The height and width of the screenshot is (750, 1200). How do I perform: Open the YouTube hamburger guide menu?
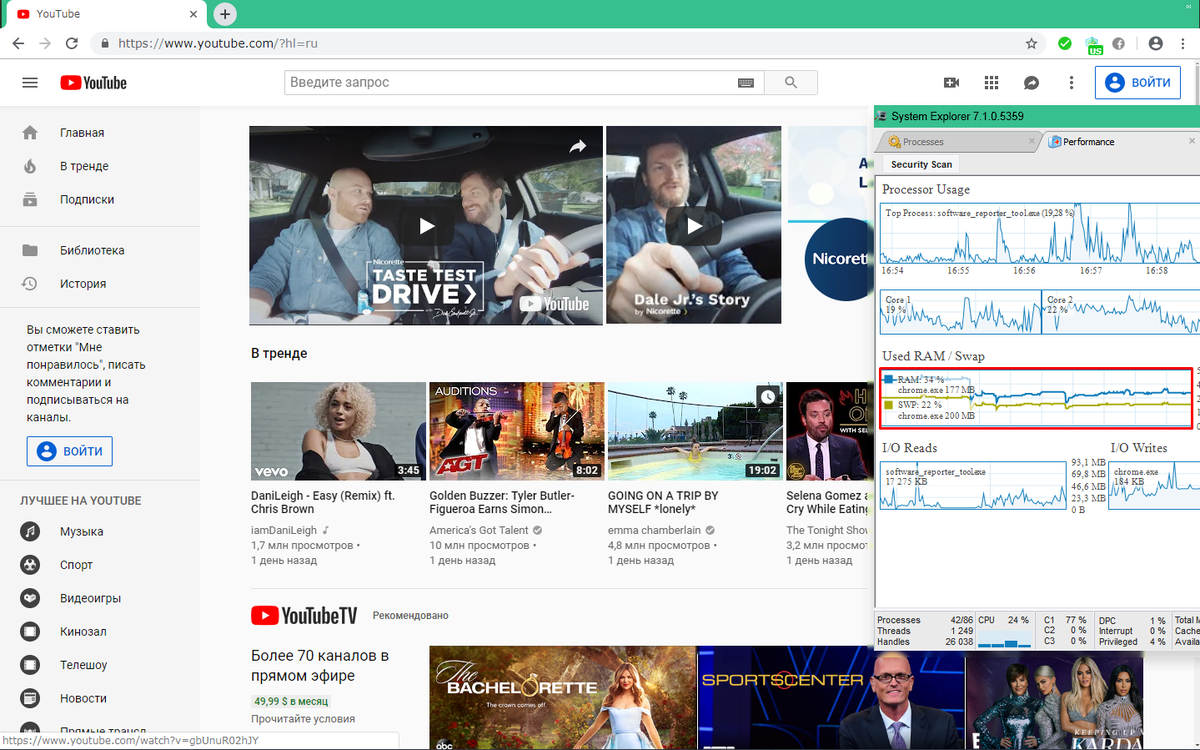pyautogui.click(x=30, y=83)
